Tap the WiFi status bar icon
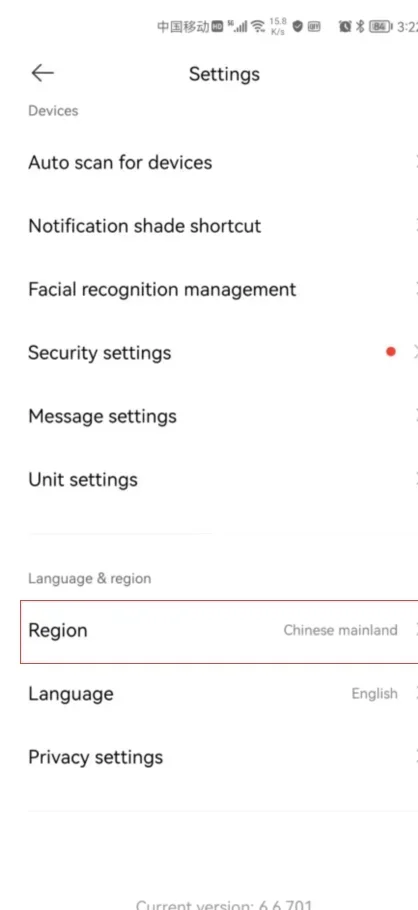Viewport: 418px width, 910px height. (x=258, y=26)
